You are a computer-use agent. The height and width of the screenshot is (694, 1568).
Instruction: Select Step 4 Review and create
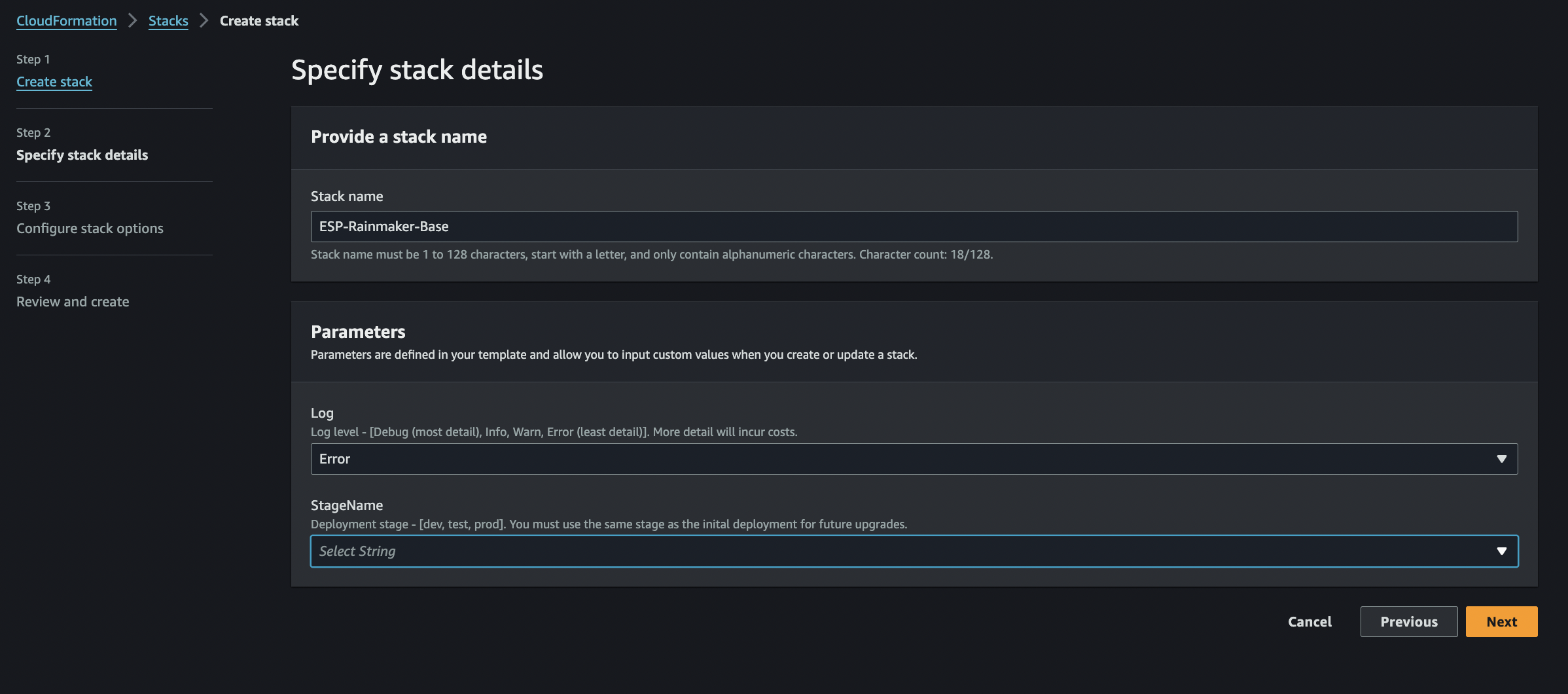73,302
